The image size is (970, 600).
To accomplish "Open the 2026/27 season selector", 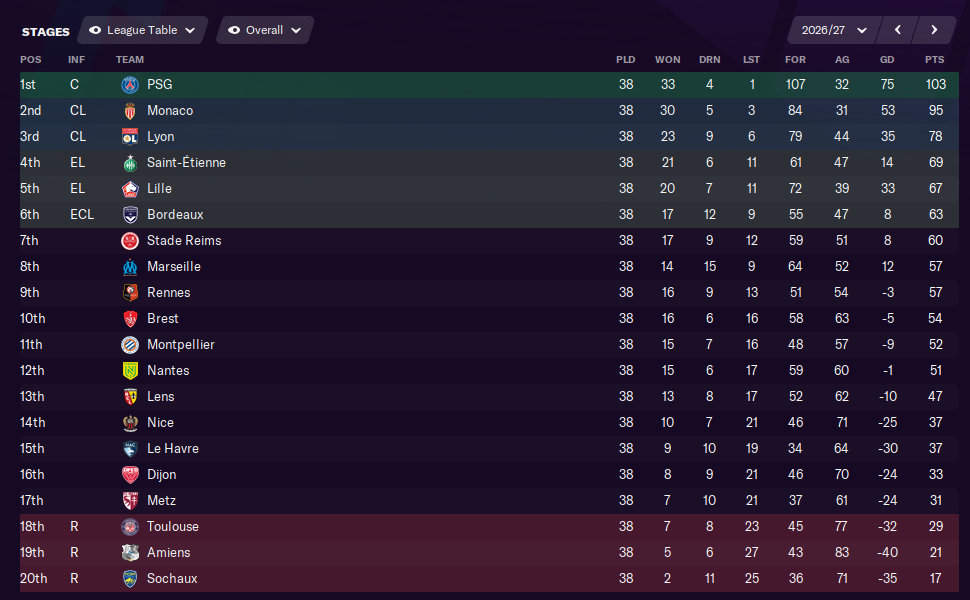I will coord(833,30).
